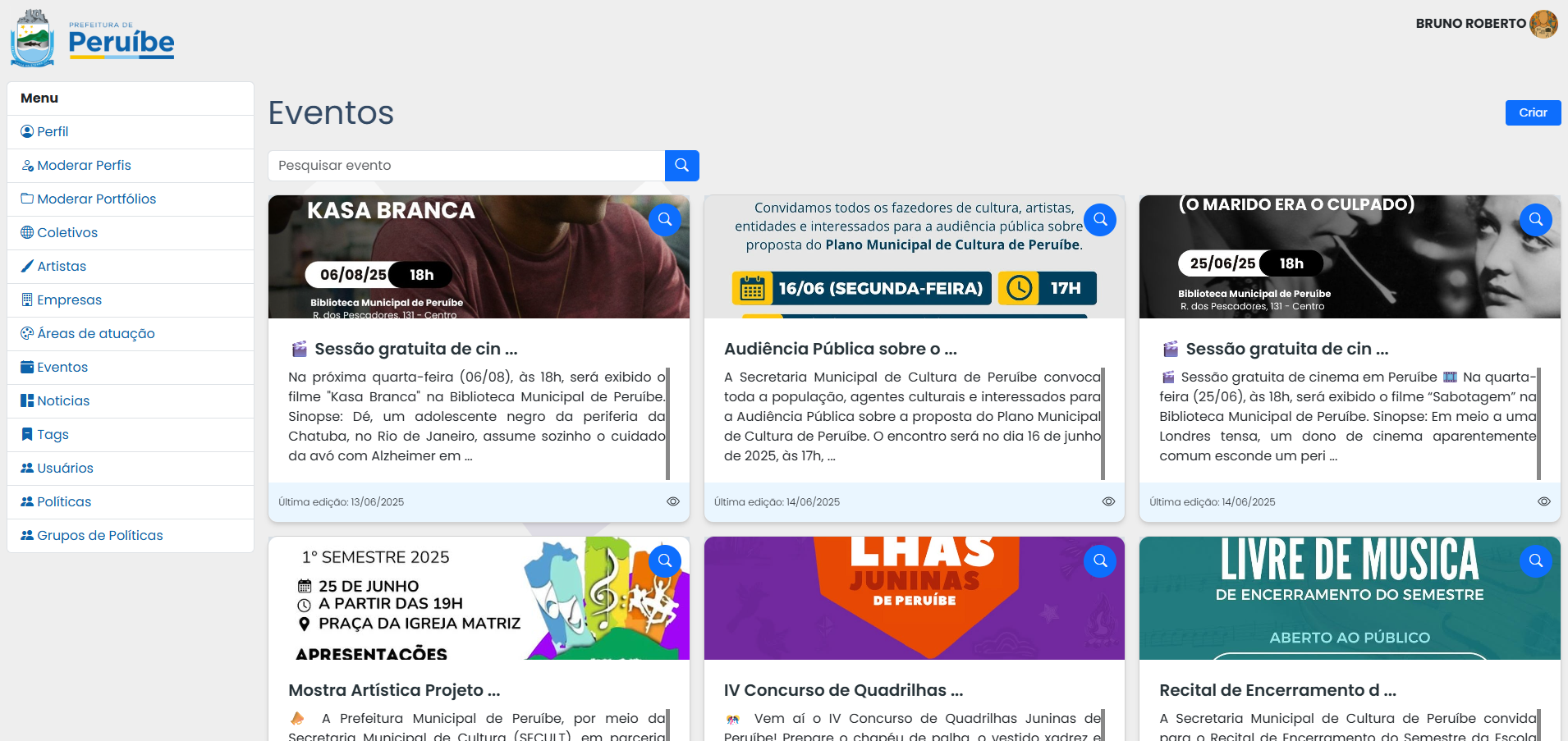The image size is (1568, 741).
Task: Click magnifier icon on Audiência Pública event image
Action: click(1100, 220)
